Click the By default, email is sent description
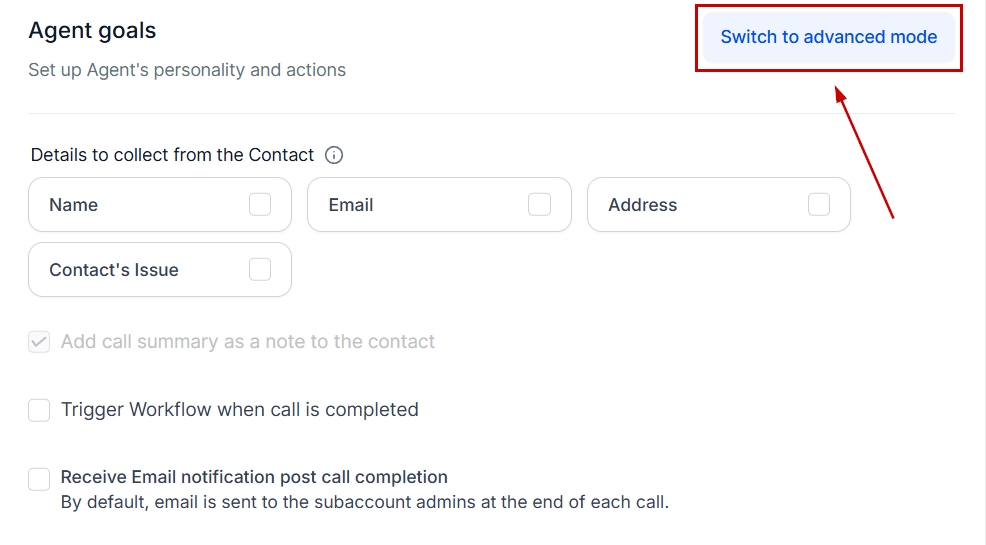The width and height of the screenshot is (986, 545). click(364, 502)
